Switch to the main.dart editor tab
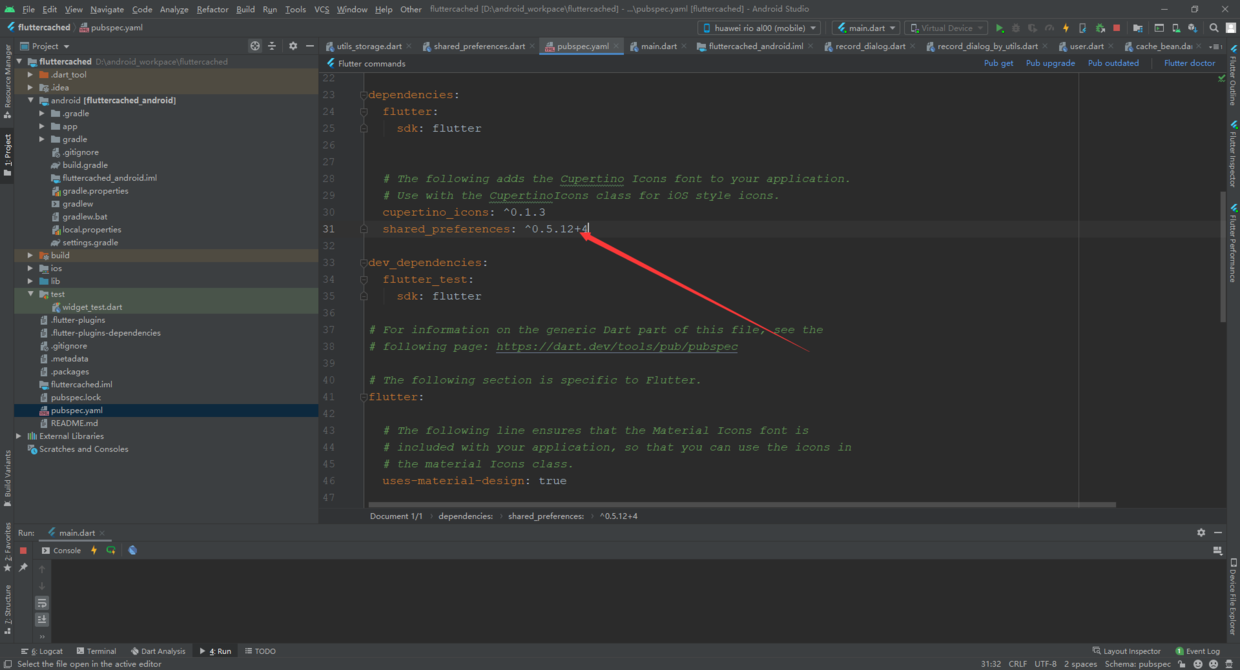This screenshot has height=670, width=1240. [x=658, y=46]
